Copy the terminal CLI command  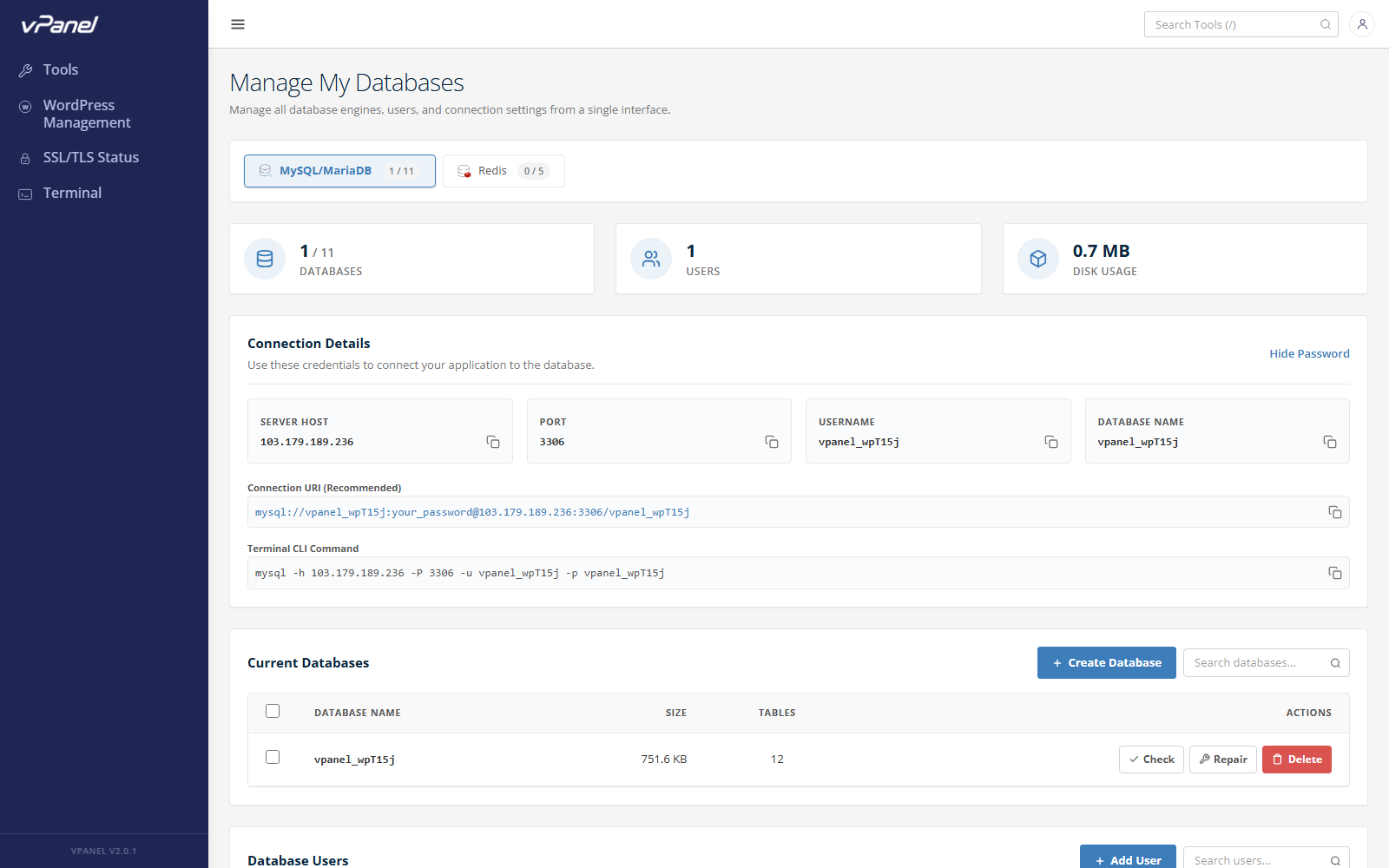point(1335,573)
